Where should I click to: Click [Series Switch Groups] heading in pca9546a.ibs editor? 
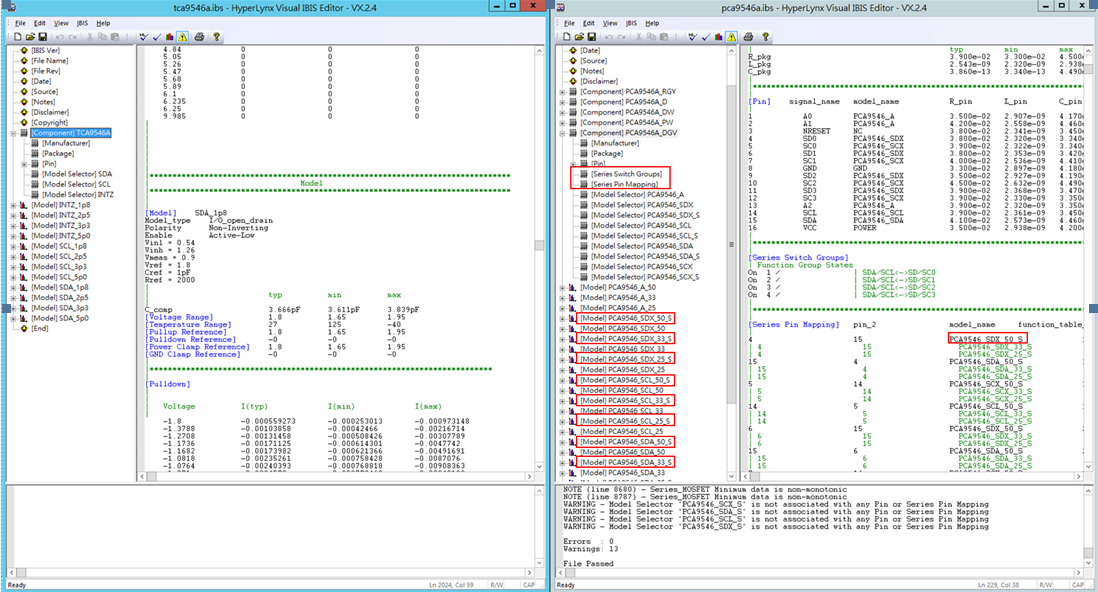[798, 258]
